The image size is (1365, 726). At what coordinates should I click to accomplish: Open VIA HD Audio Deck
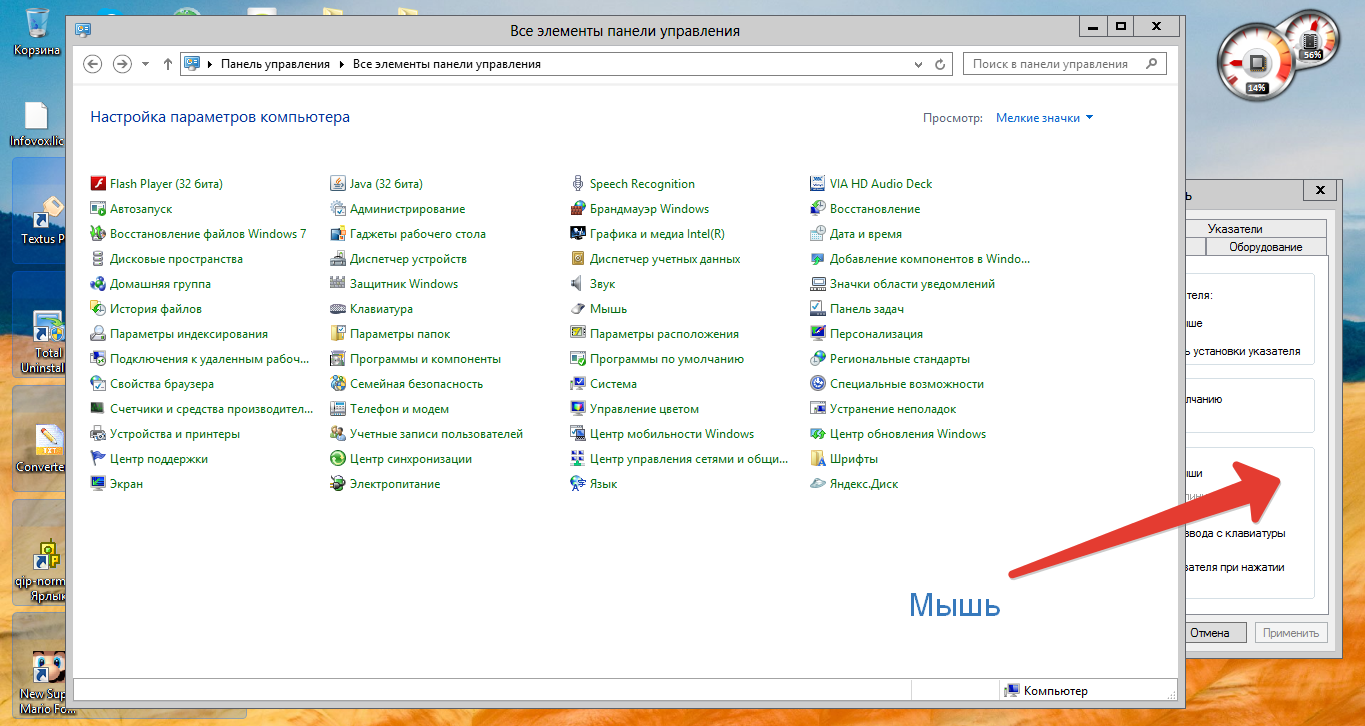click(880, 184)
